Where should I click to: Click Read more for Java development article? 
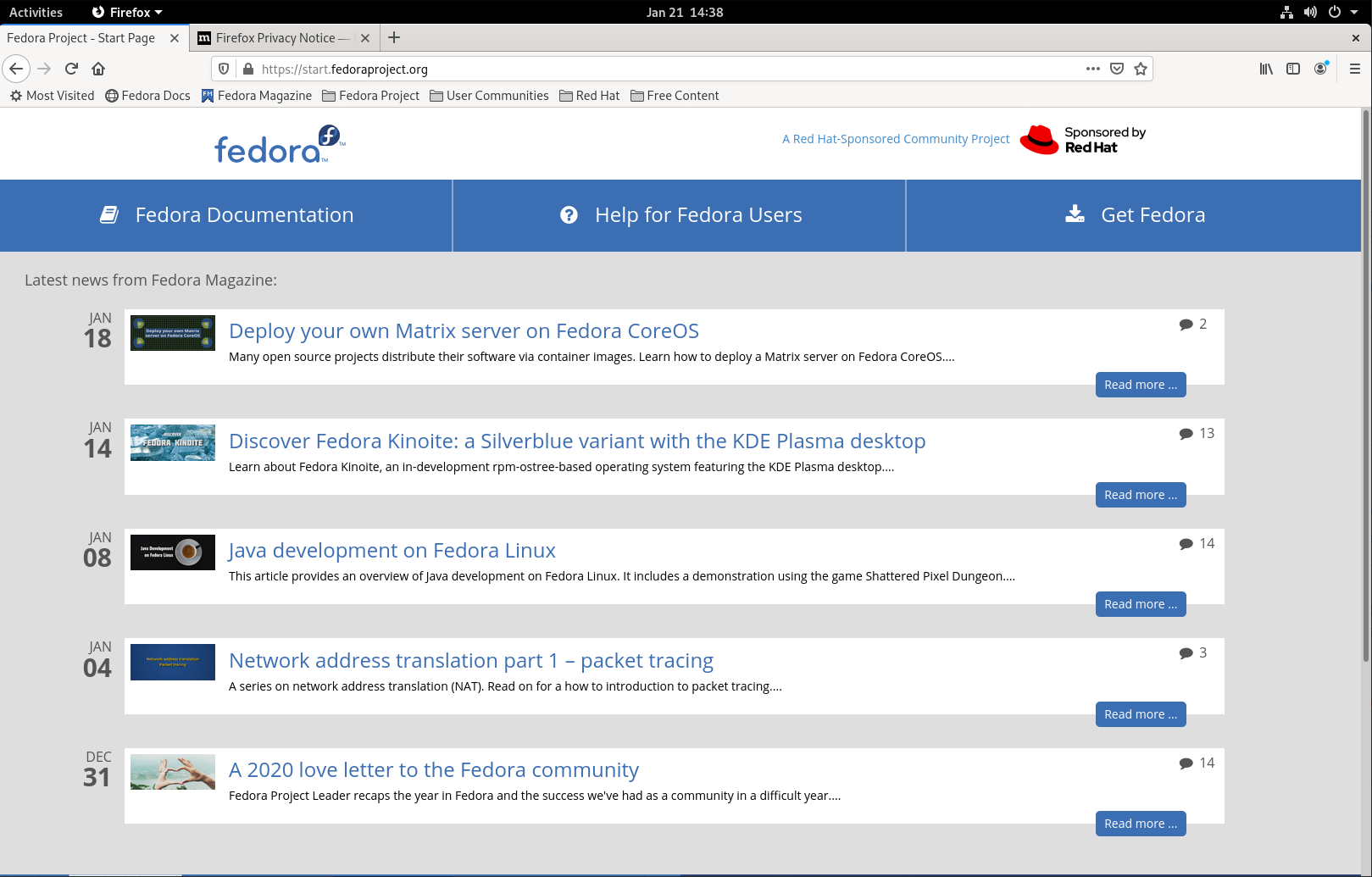(1141, 604)
